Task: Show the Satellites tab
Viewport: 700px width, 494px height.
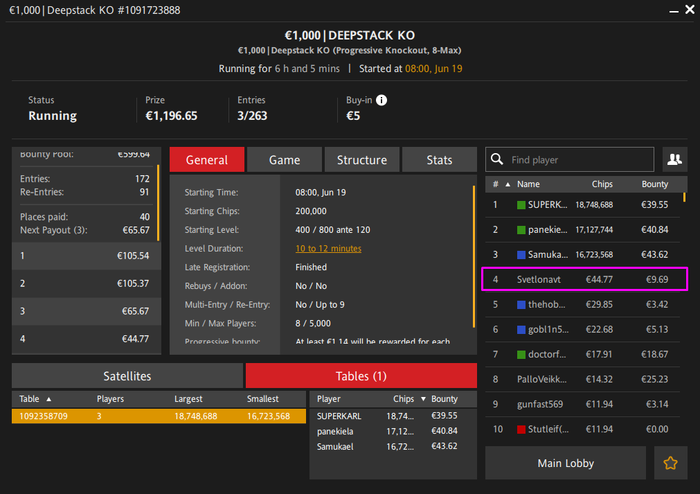Action: (x=127, y=376)
